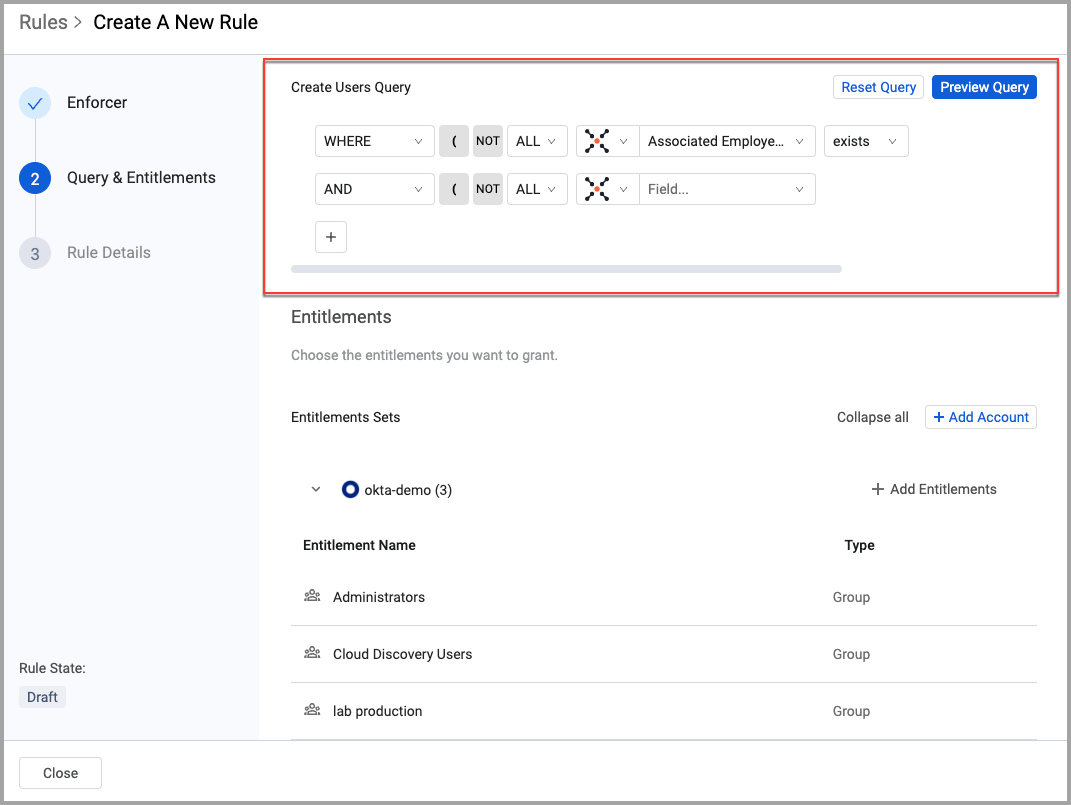The height and width of the screenshot is (805, 1071).
Task: Toggle opening parenthesis on AND row
Action: coord(454,189)
